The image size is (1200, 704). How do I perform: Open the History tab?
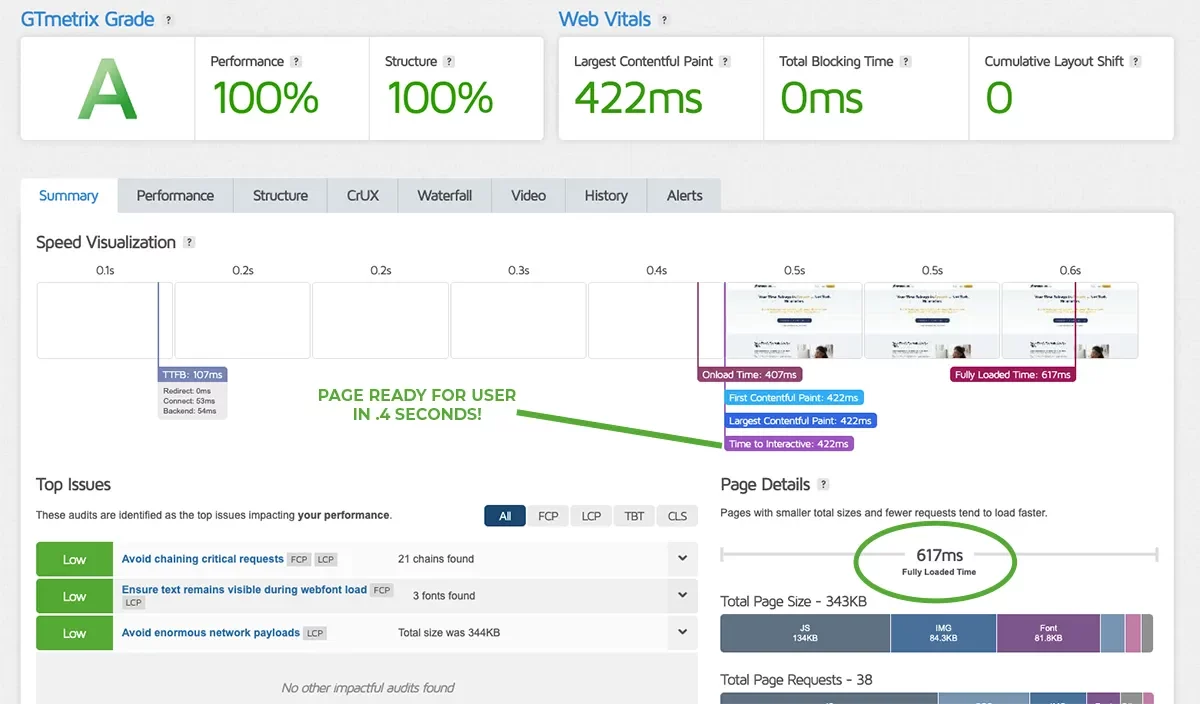(606, 196)
